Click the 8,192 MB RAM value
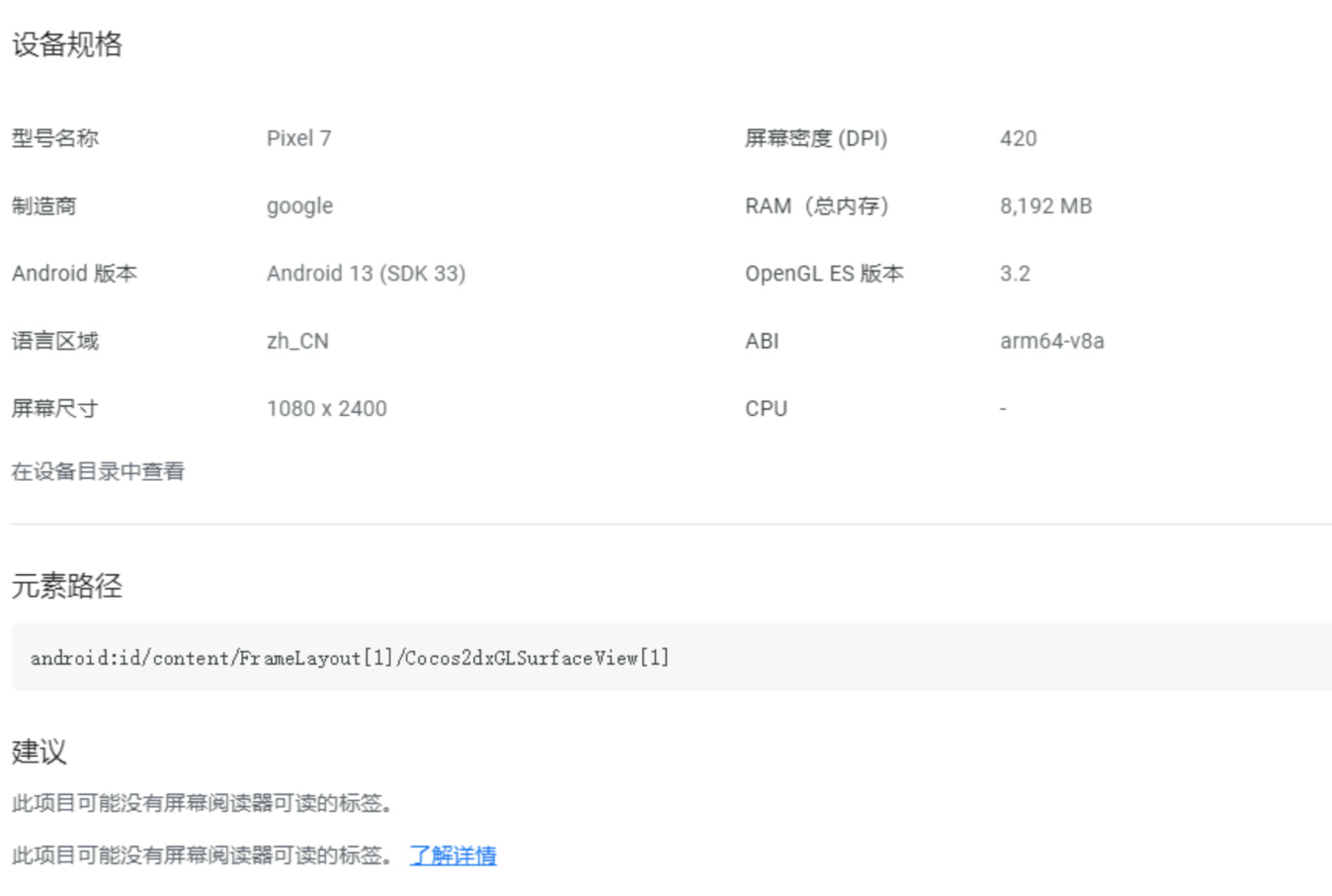The height and width of the screenshot is (896, 1332). pyautogui.click(x=1045, y=206)
